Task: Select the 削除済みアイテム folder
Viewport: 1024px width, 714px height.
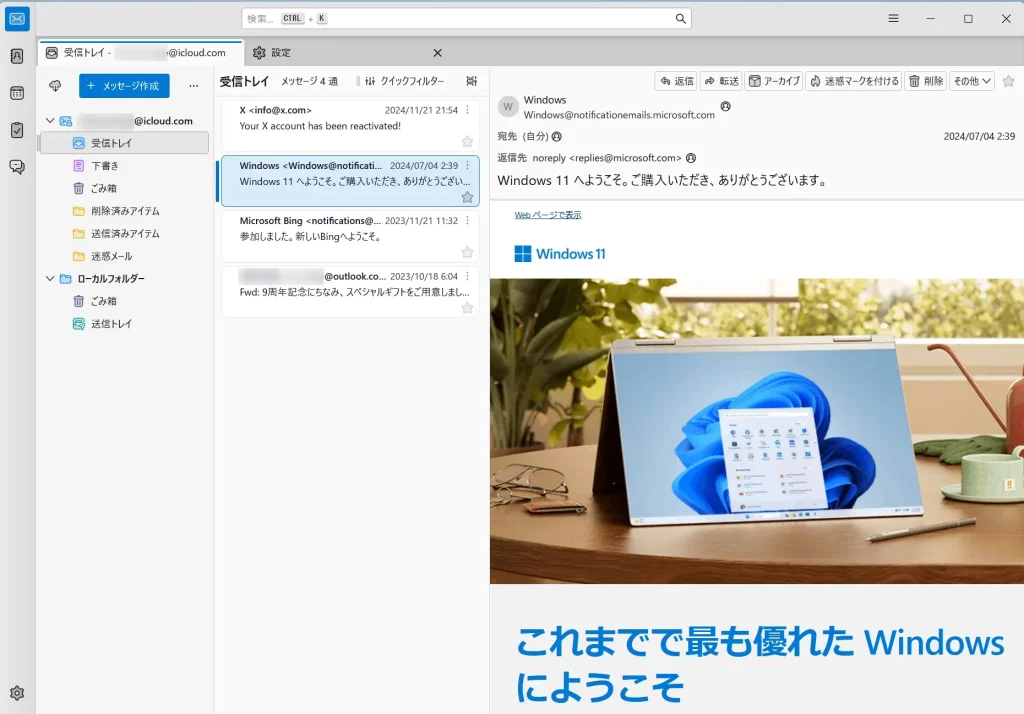Action: tap(124, 211)
